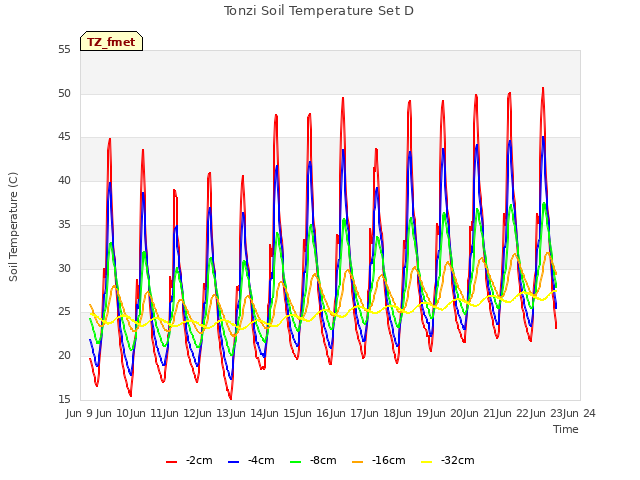Screen dimensions: 640x480
Task: Click the orange -16cm legend swatch
Action: tap(357, 462)
